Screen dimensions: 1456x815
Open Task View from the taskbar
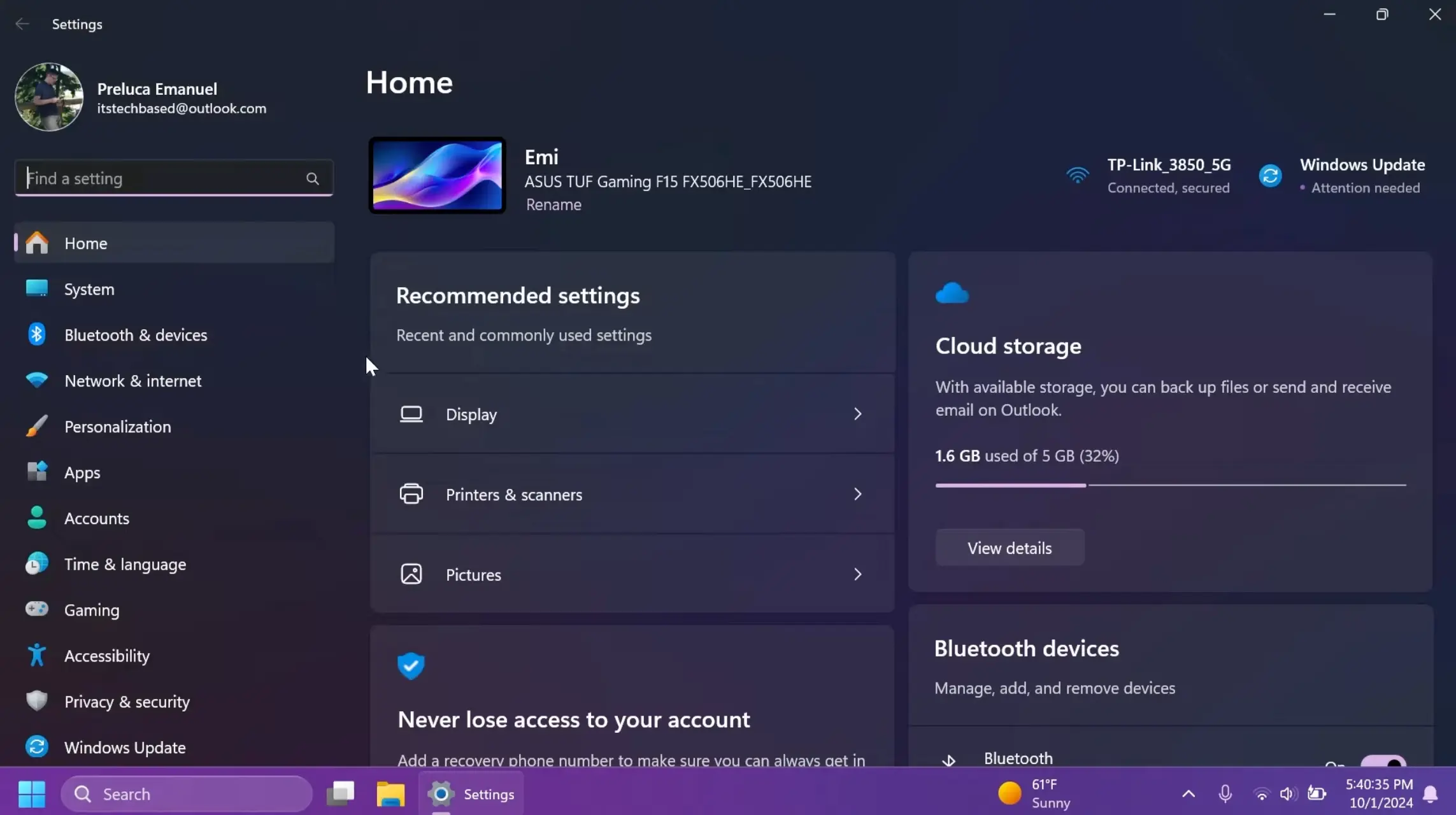341,793
